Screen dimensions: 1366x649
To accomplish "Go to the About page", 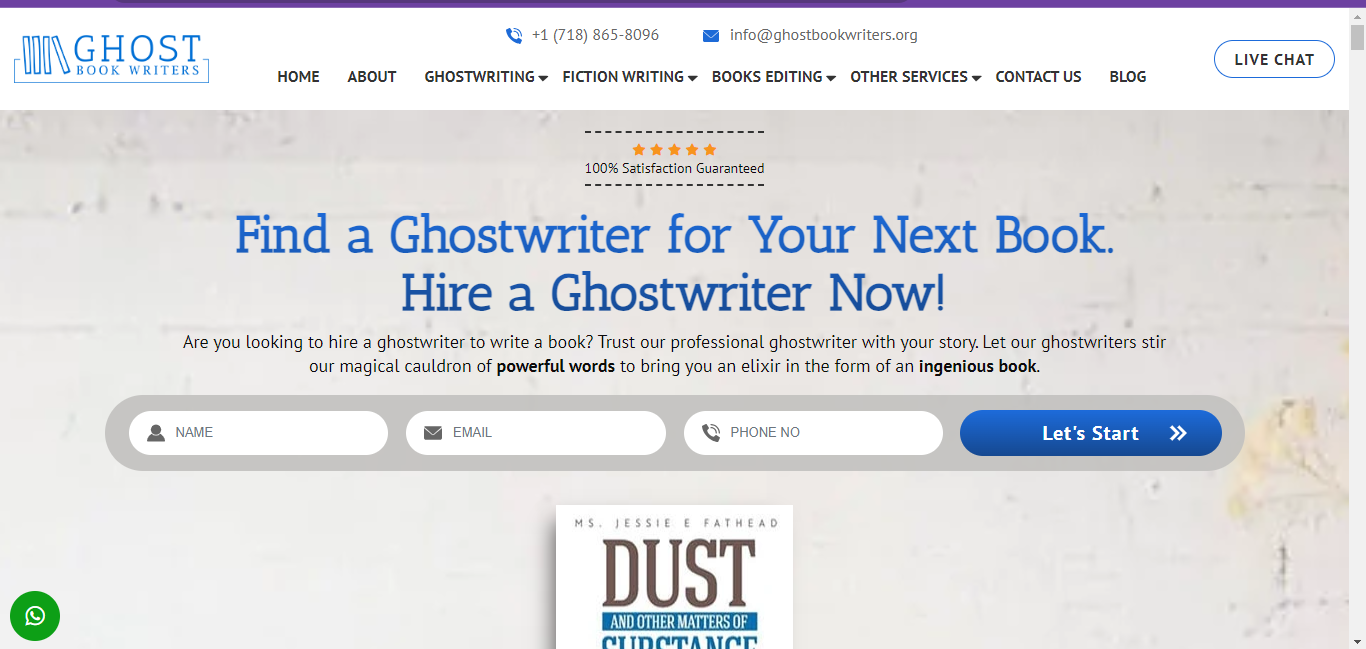I will coord(372,77).
